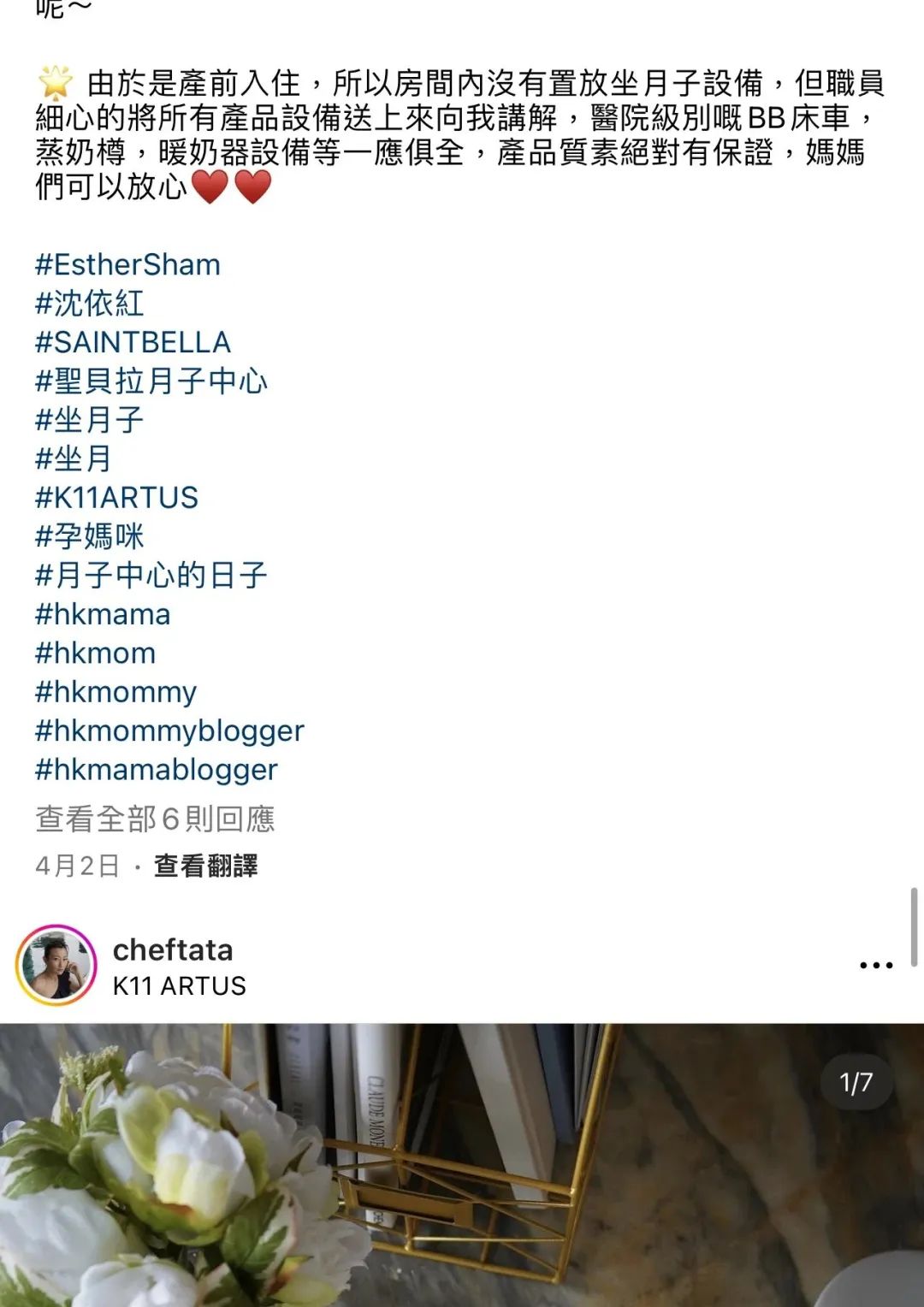Screen dimensions: 924x1307
Task: Tap the 1/7 photo counter badge
Action: click(x=856, y=1082)
